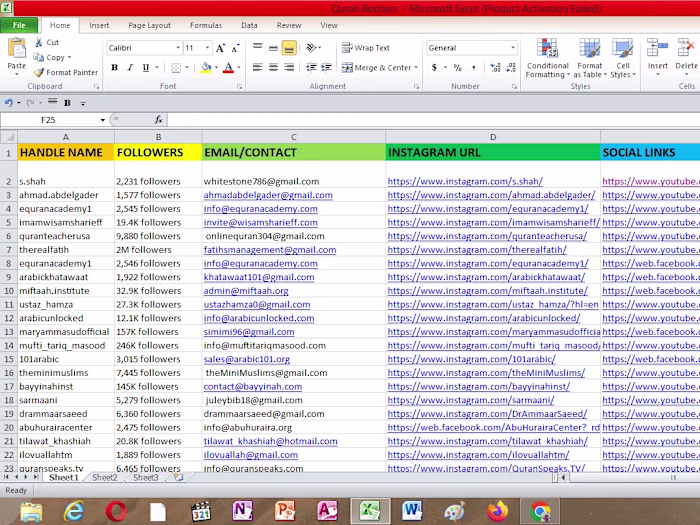Toggle Italic formatting
700x525 pixels.
click(x=130, y=68)
